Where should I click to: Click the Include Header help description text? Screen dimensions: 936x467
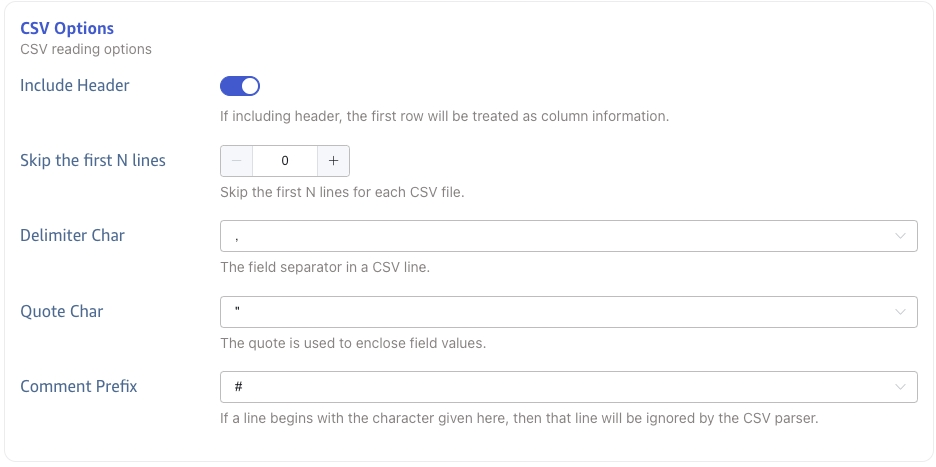click(x=444, y=116)
